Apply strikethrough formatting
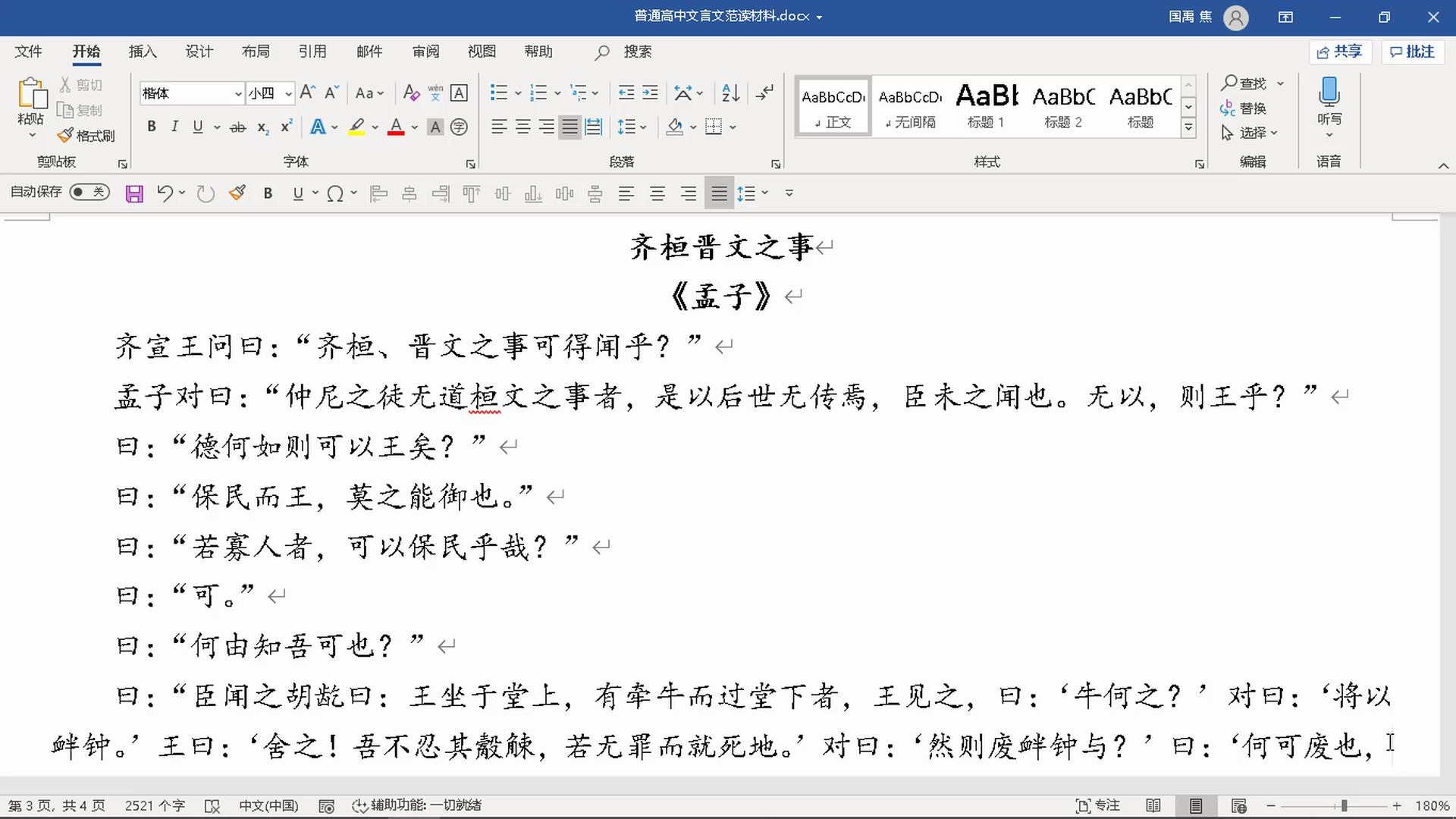The height and width of the screenshot is (819, 1456). point(238,127)
